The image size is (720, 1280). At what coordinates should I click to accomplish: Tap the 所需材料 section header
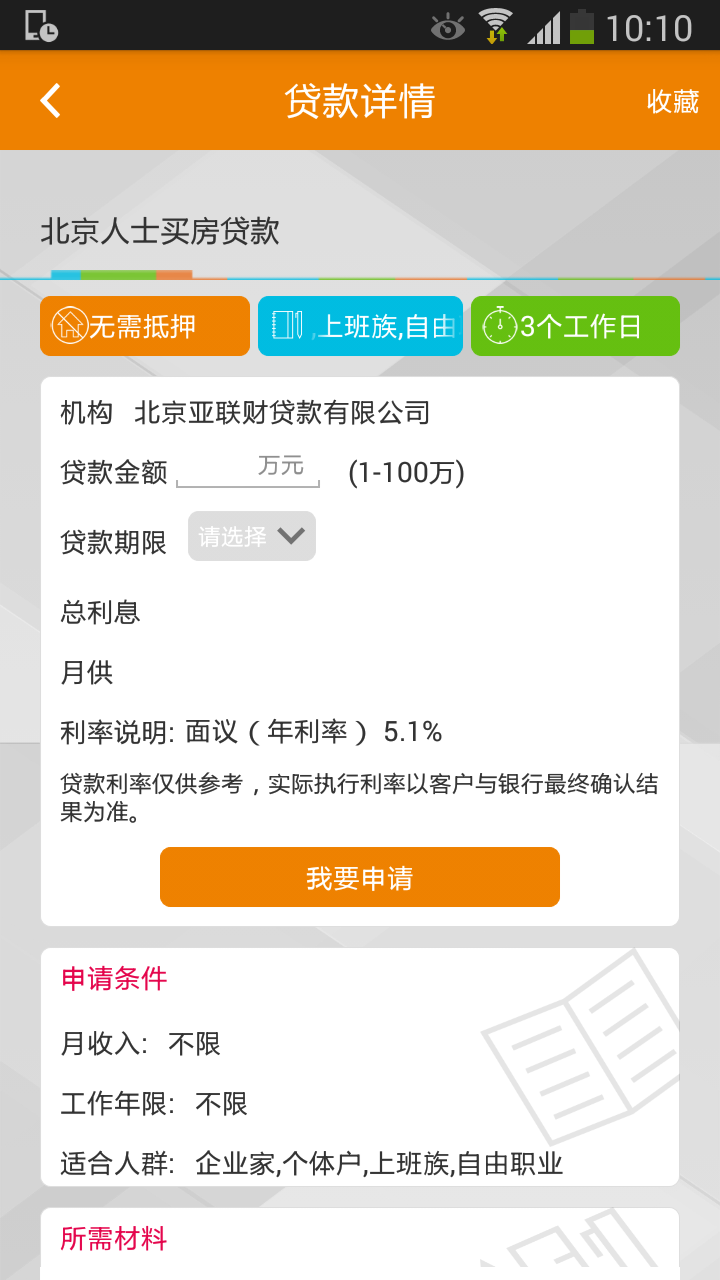click(114, 1239)
